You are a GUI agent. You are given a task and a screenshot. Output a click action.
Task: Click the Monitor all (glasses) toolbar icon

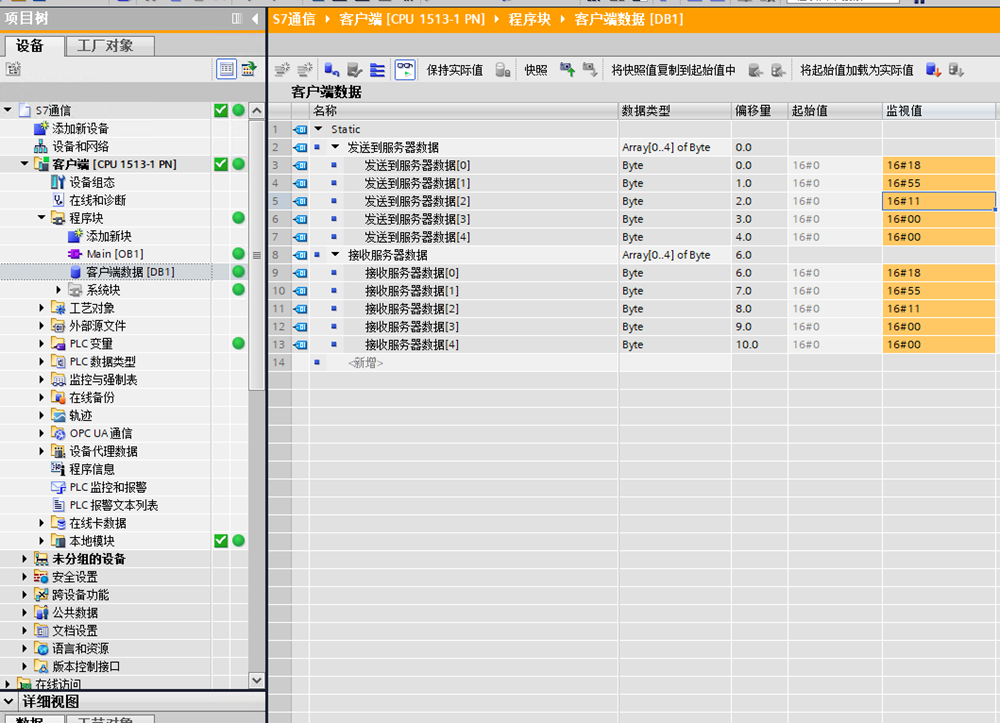click(x=405, y=70)
